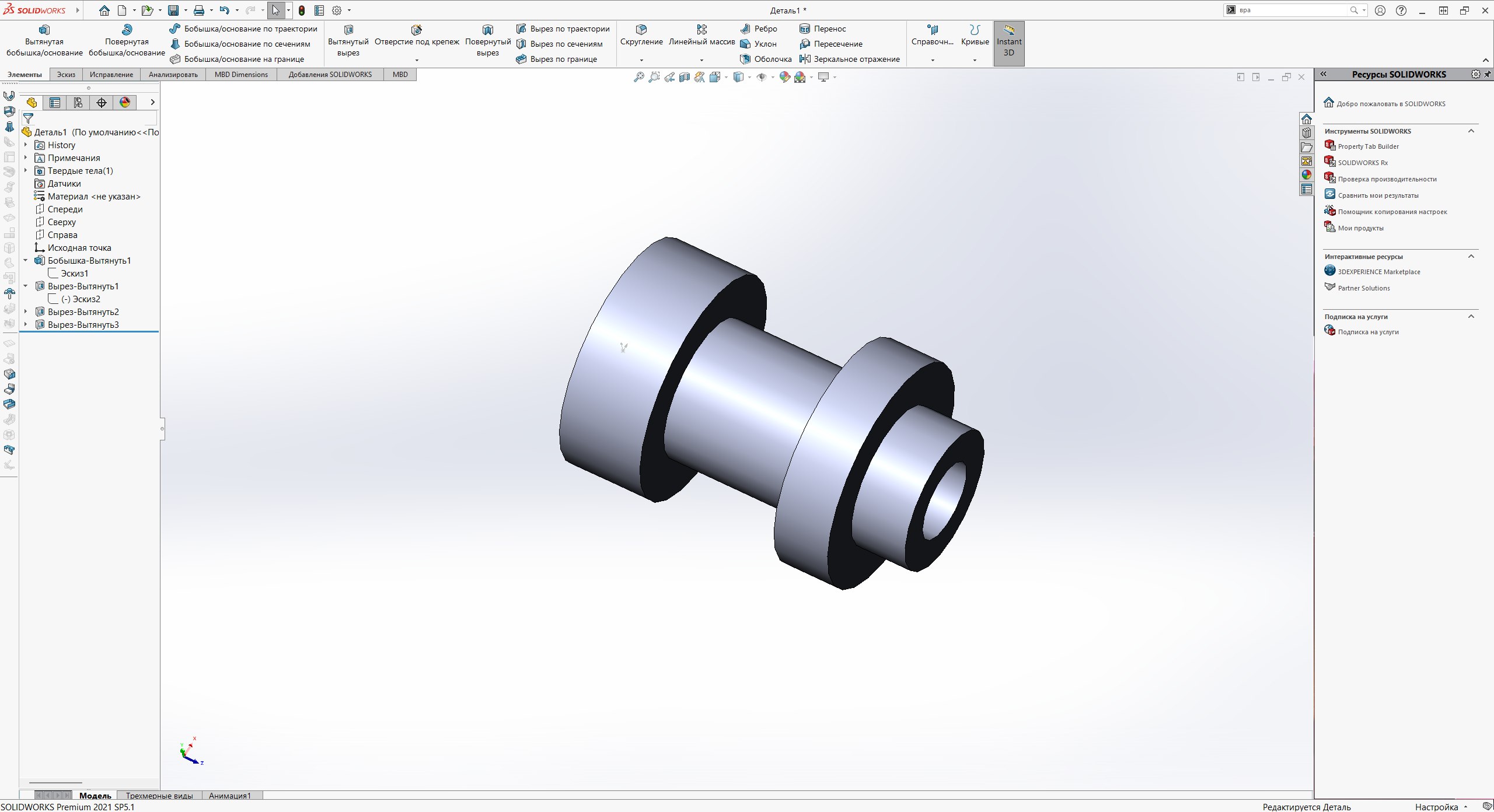Collapse the Бобышка-Вытянуть1 feature node
1494x812 pixels.
(26, 261)
